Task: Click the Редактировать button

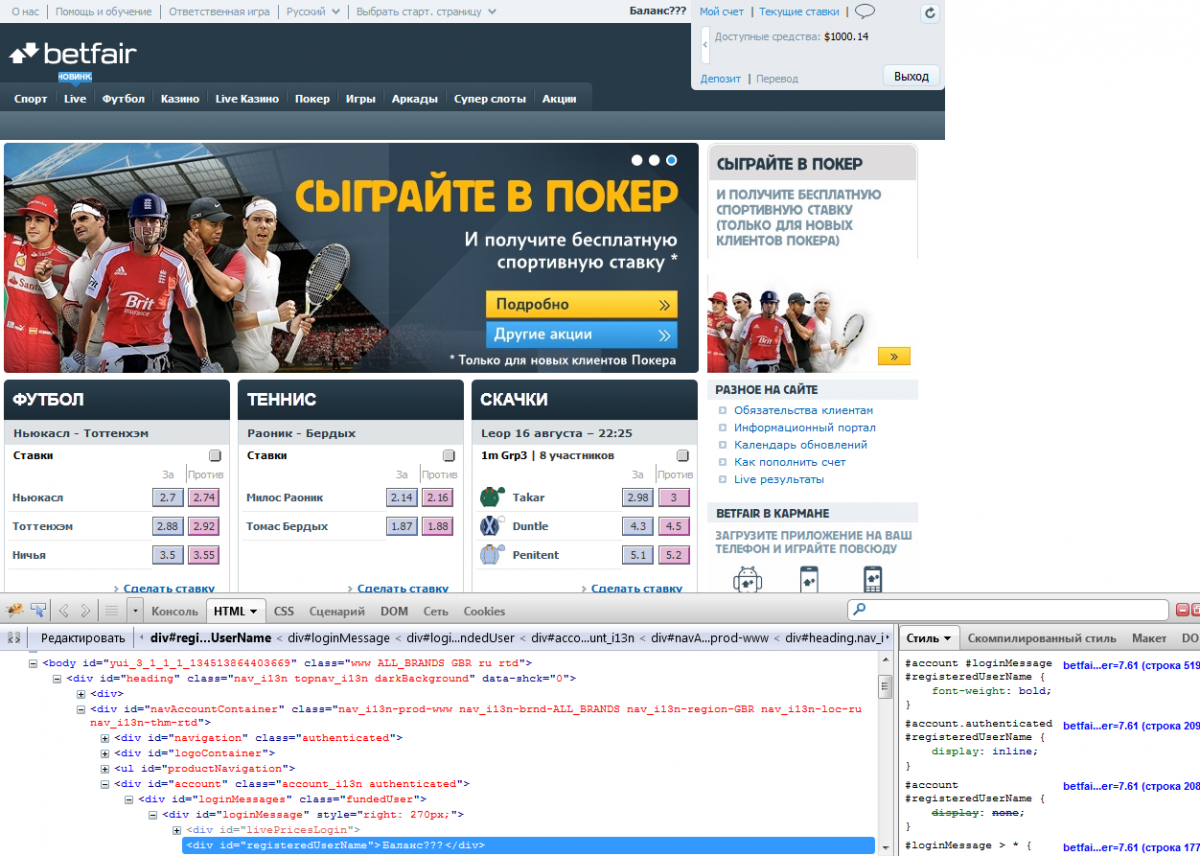Action: (83, 638)
